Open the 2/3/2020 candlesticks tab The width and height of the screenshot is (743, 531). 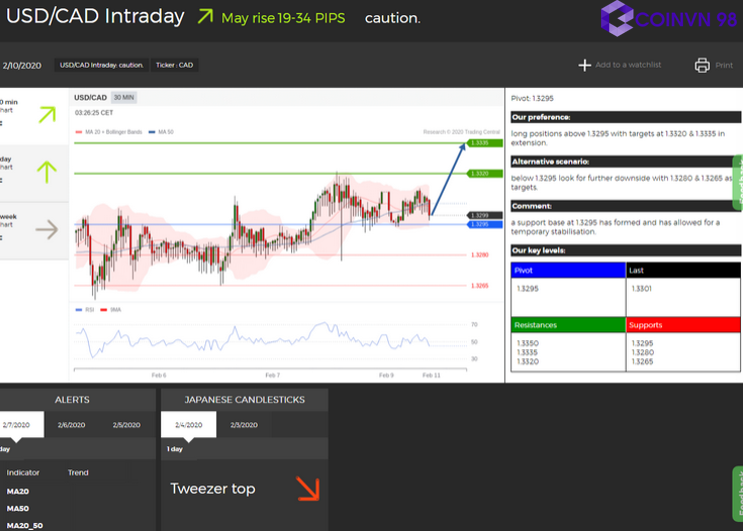coord(244,425)
